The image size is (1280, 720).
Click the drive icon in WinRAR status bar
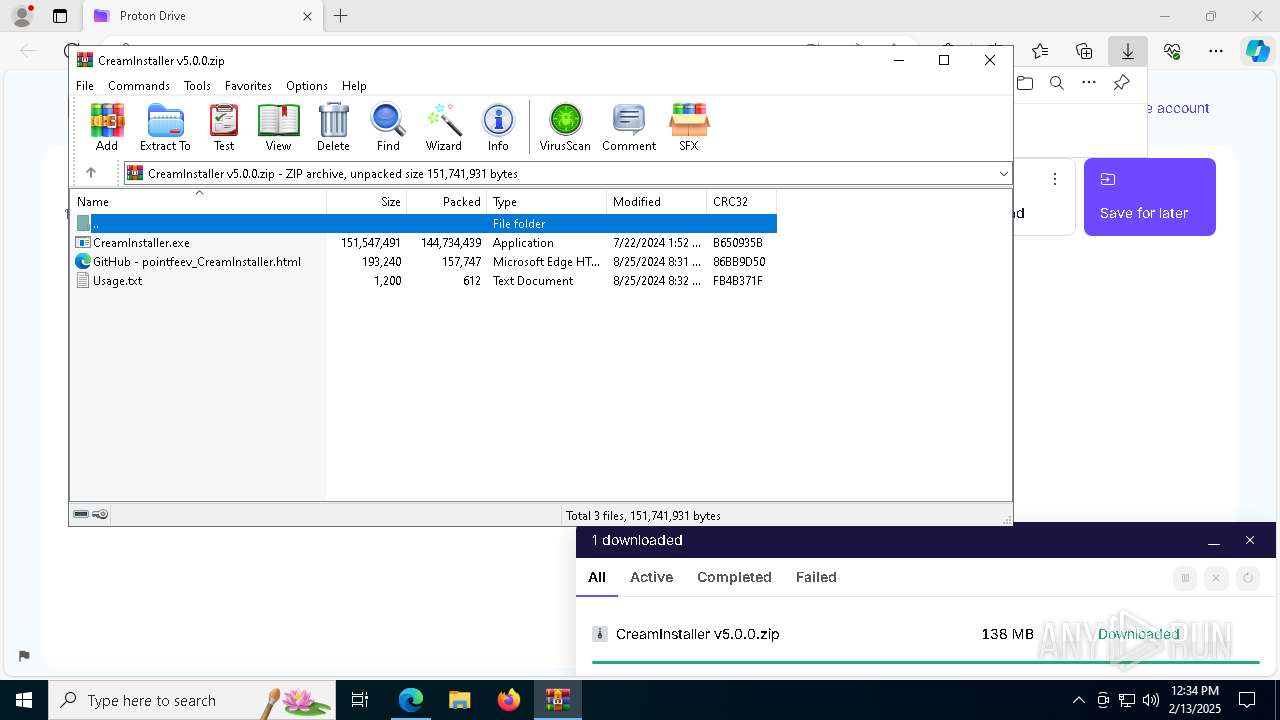[81, 514]
